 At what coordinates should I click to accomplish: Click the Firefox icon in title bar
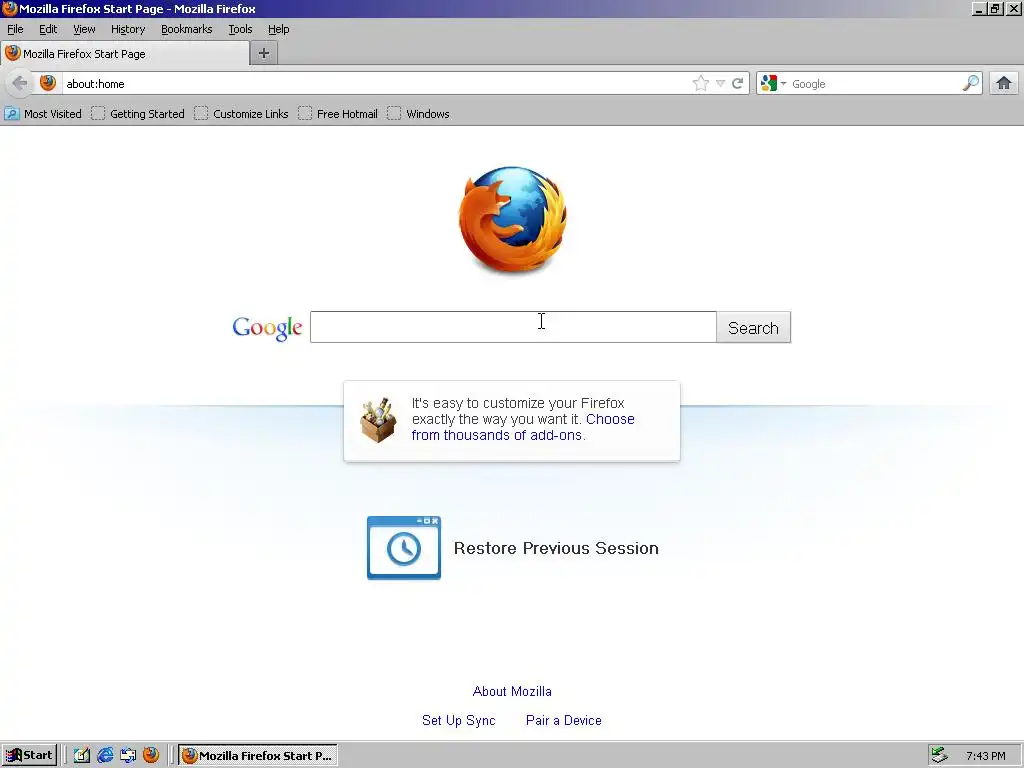point(9,8)
